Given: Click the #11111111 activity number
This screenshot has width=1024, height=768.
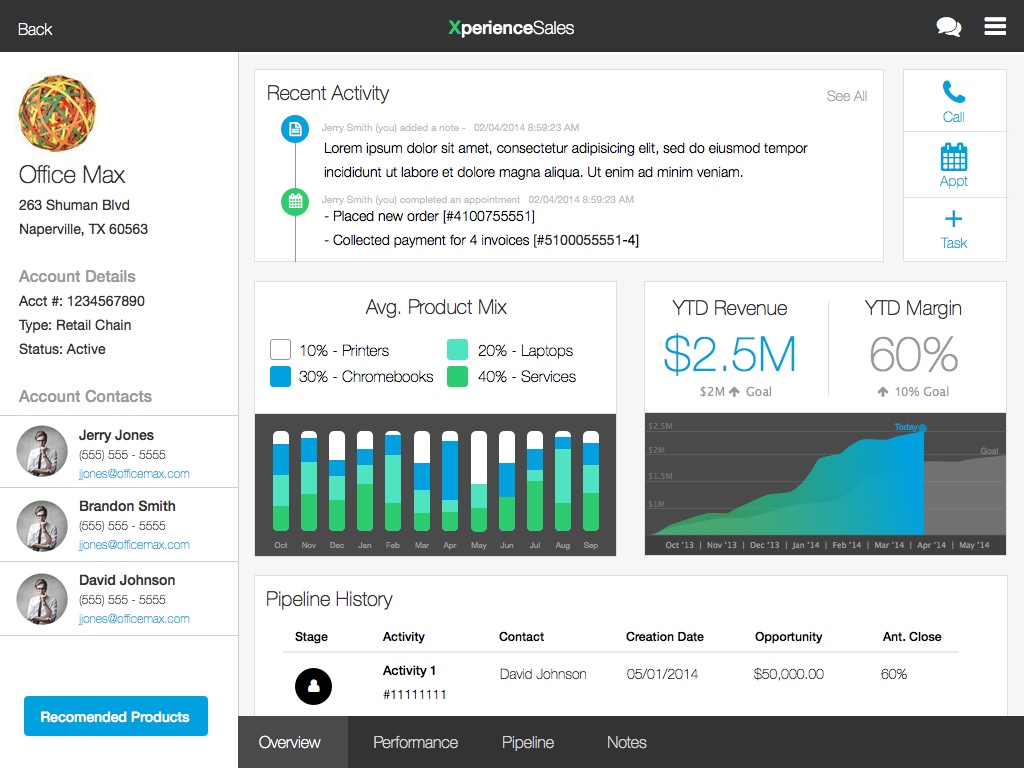Looking at the screenshot, I should point(414,695).
